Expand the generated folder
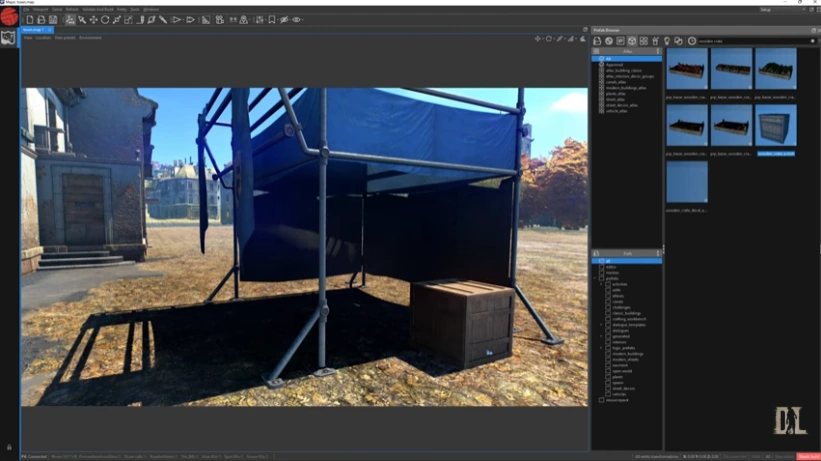The width and height of the screenshot is (821, 461). pos(601,336)
